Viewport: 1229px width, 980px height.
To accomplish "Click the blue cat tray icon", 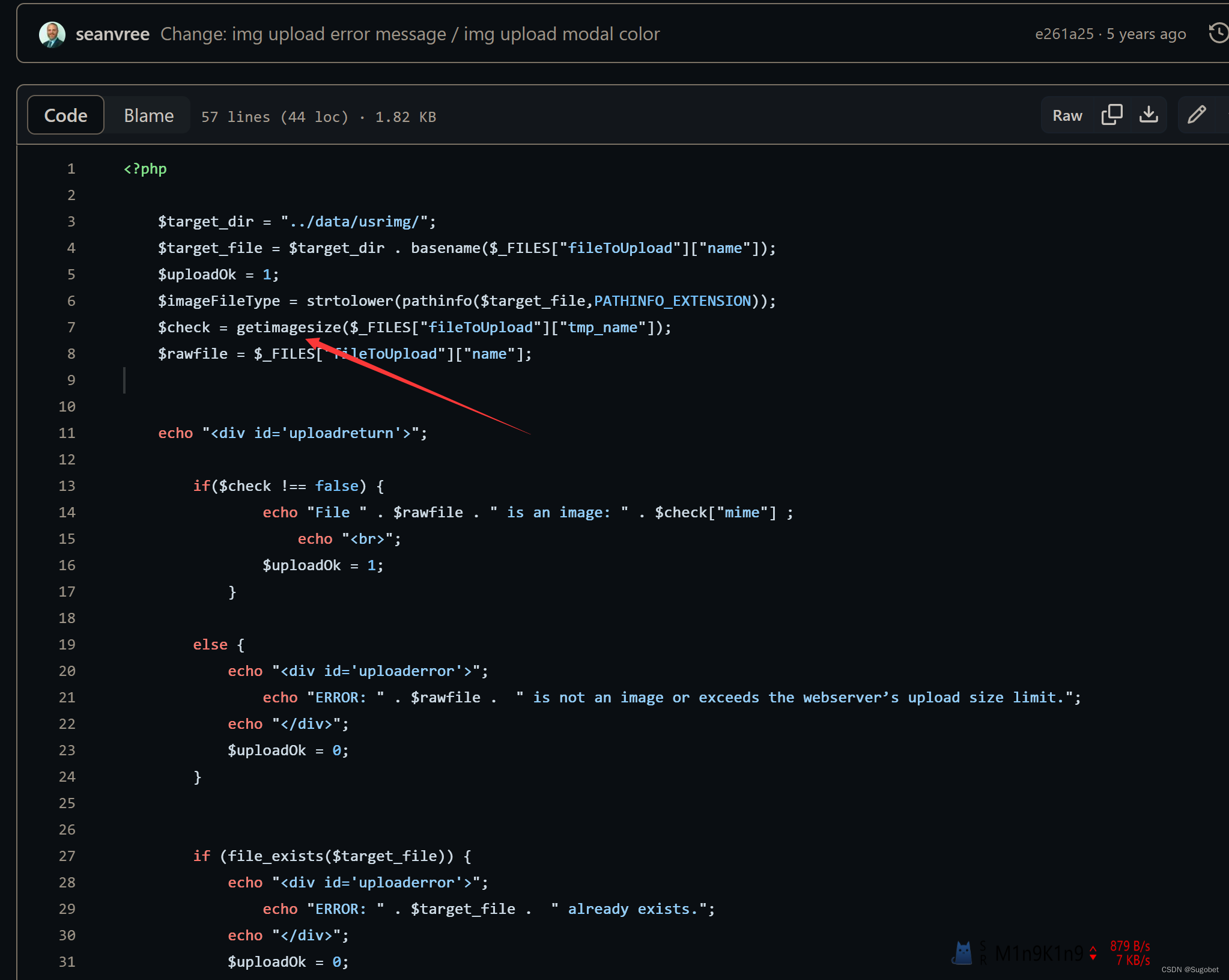I will pyautogui.click(x=963, y=953).
